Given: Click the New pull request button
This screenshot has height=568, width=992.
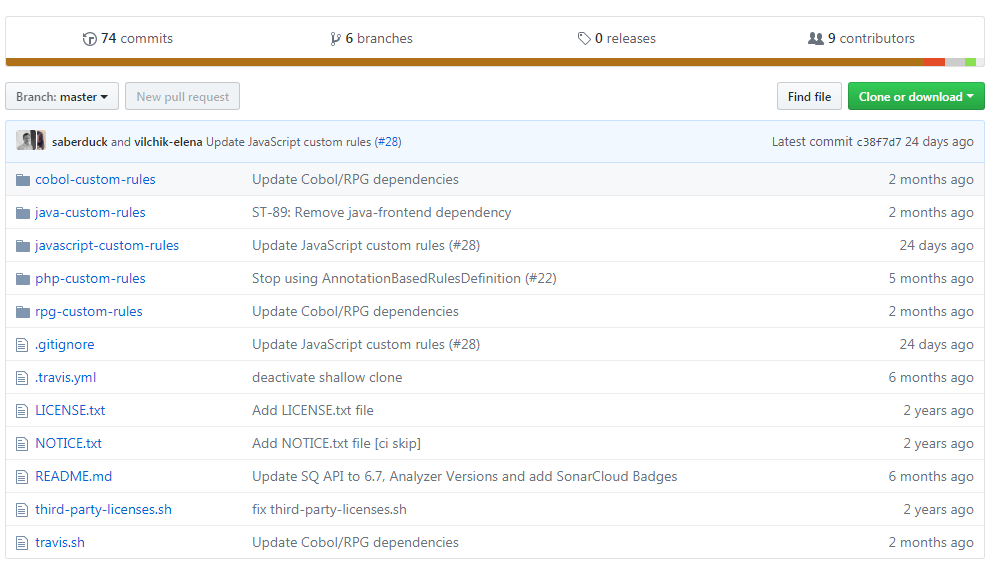Looking at the screenshot, I should [182, 96].
